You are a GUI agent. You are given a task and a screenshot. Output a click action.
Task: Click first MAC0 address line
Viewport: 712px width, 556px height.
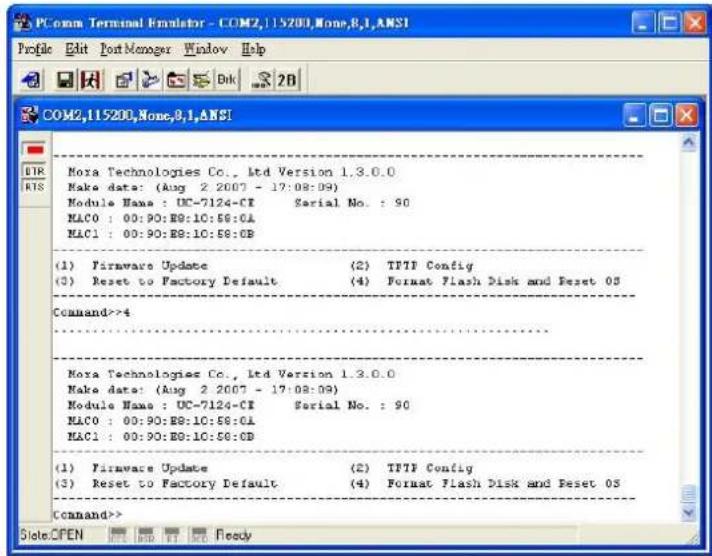coord(161,218)
